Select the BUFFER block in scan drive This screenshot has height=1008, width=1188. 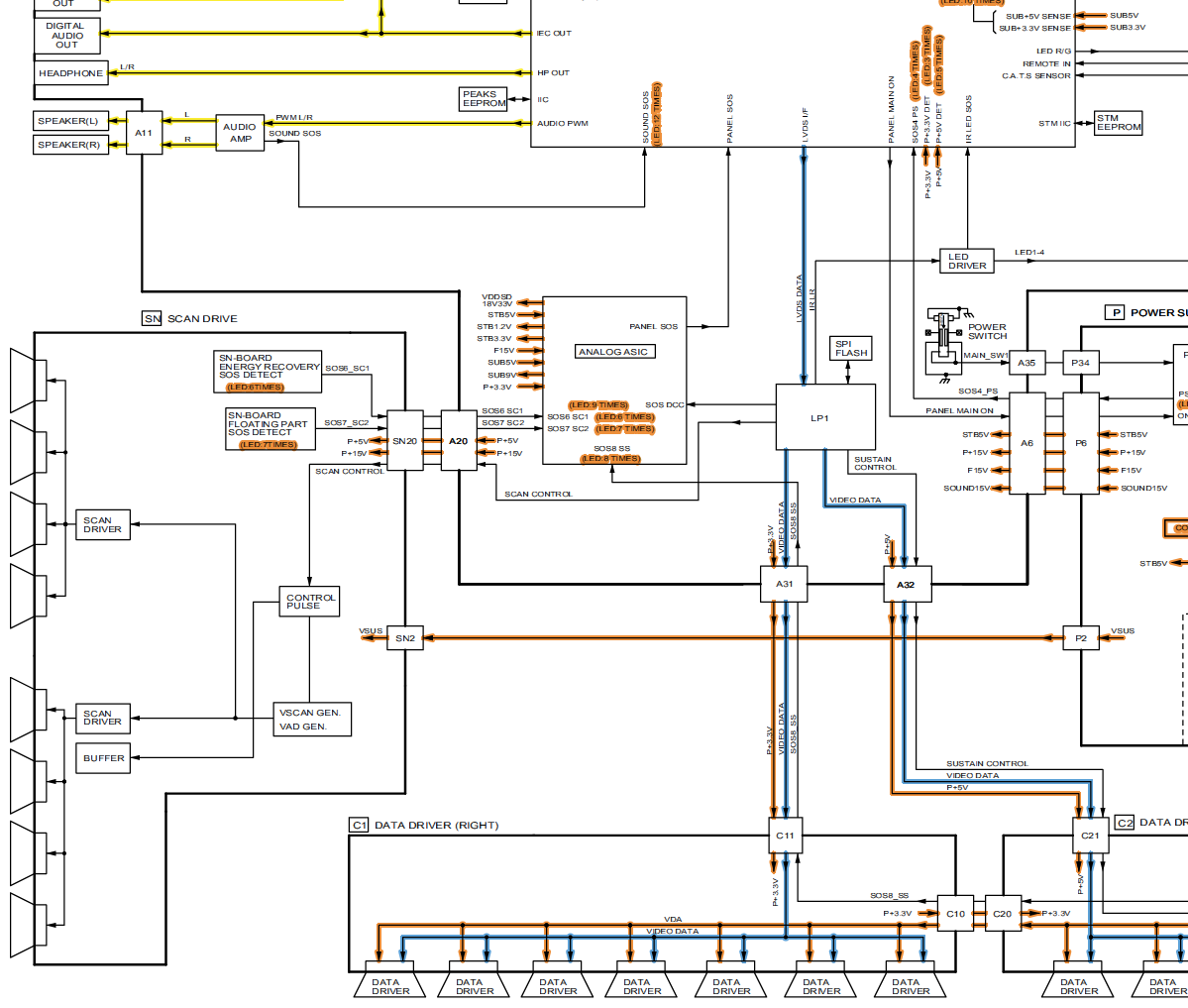[103, 758]
